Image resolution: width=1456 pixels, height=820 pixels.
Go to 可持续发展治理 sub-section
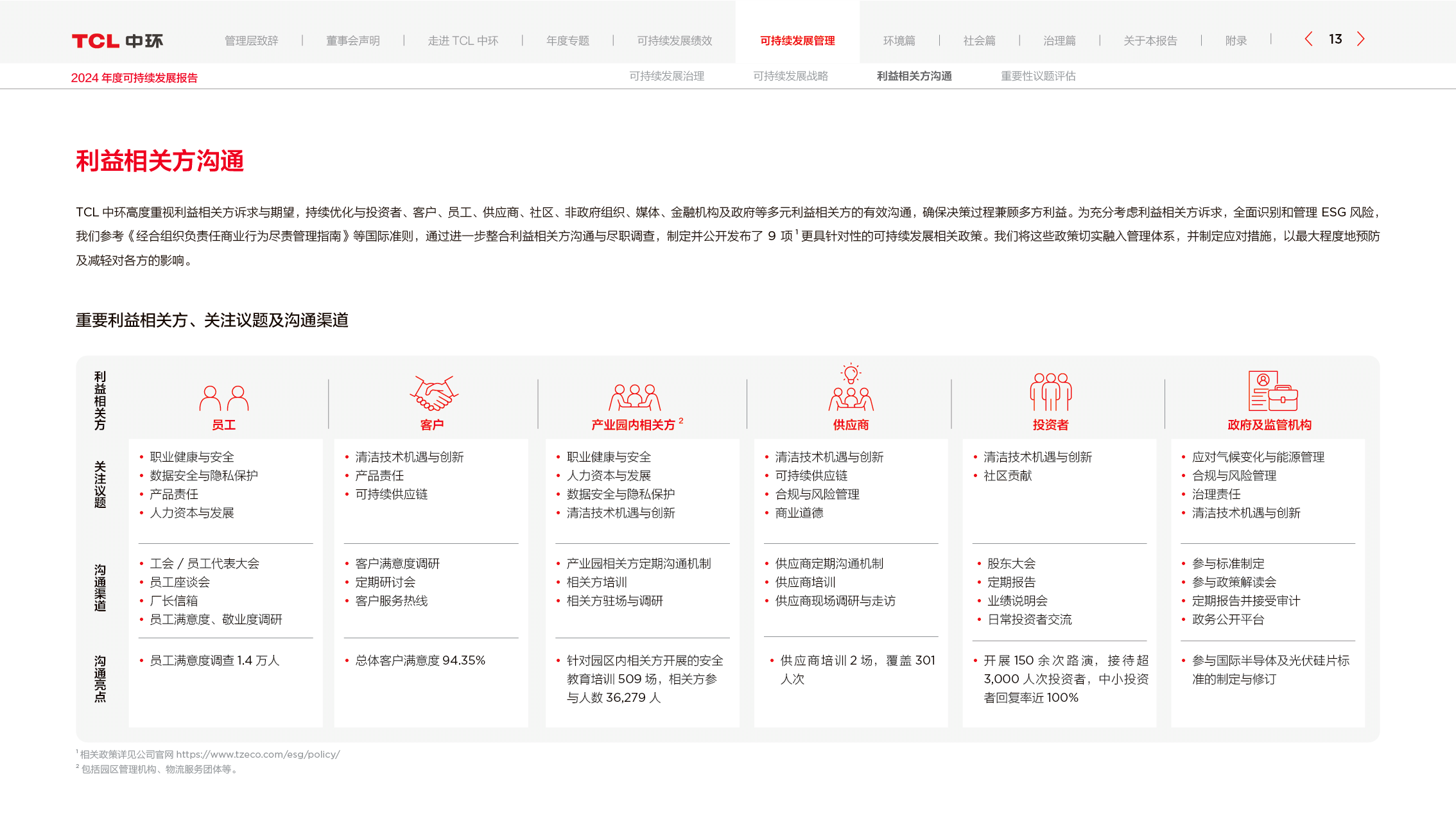tap(666, 76)
